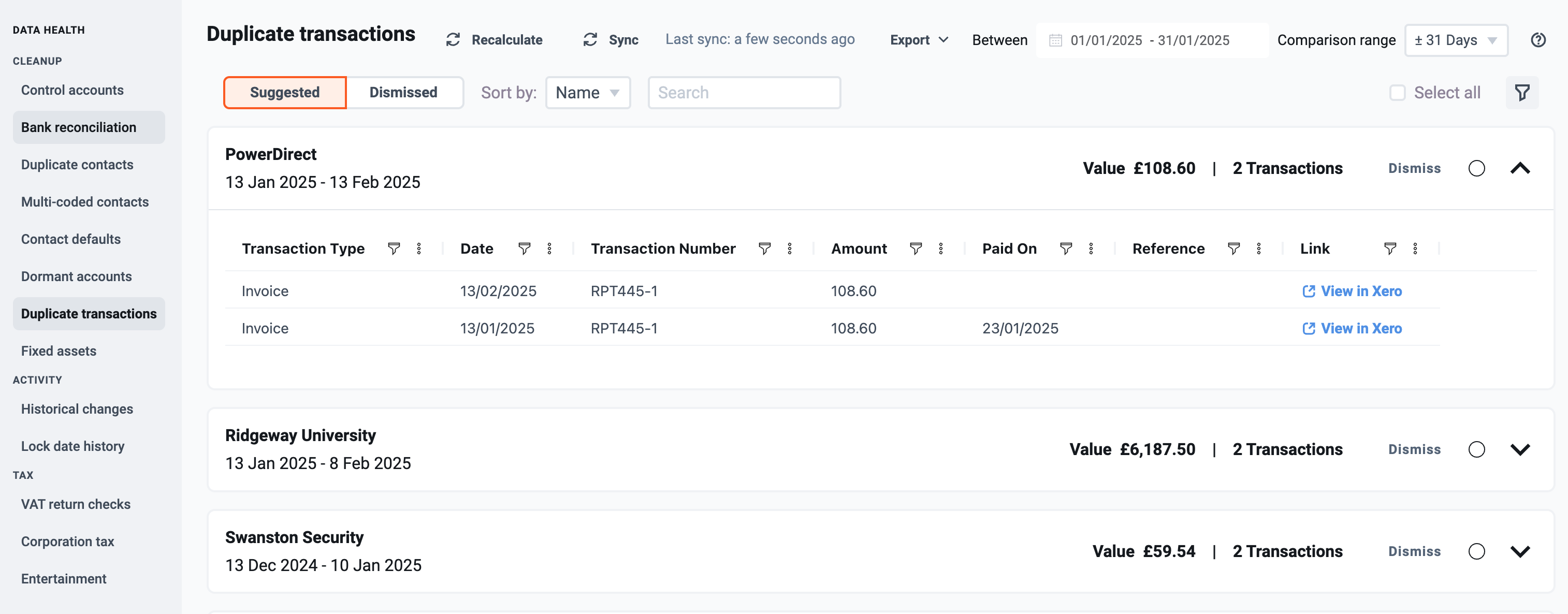Screen dimensions: 1568x614
Task: Filter the Paid On column
Action: click(1066, 248)
